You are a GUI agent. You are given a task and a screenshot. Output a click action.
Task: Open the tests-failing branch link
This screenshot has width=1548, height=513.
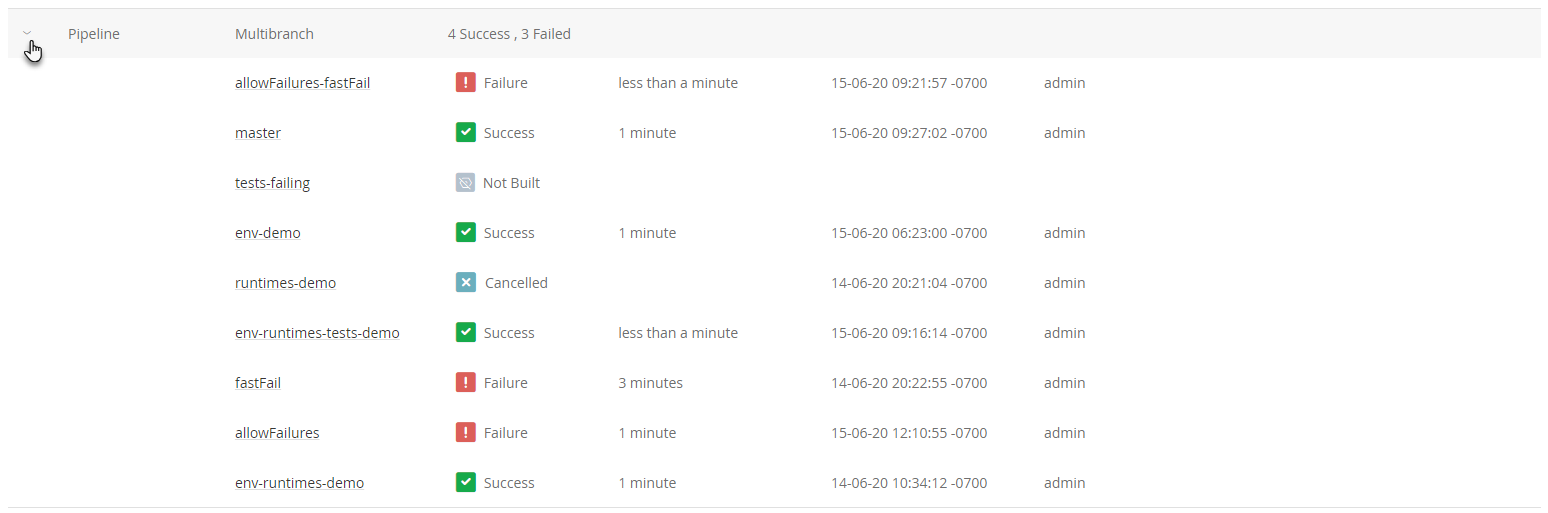[x=272, y=183]
